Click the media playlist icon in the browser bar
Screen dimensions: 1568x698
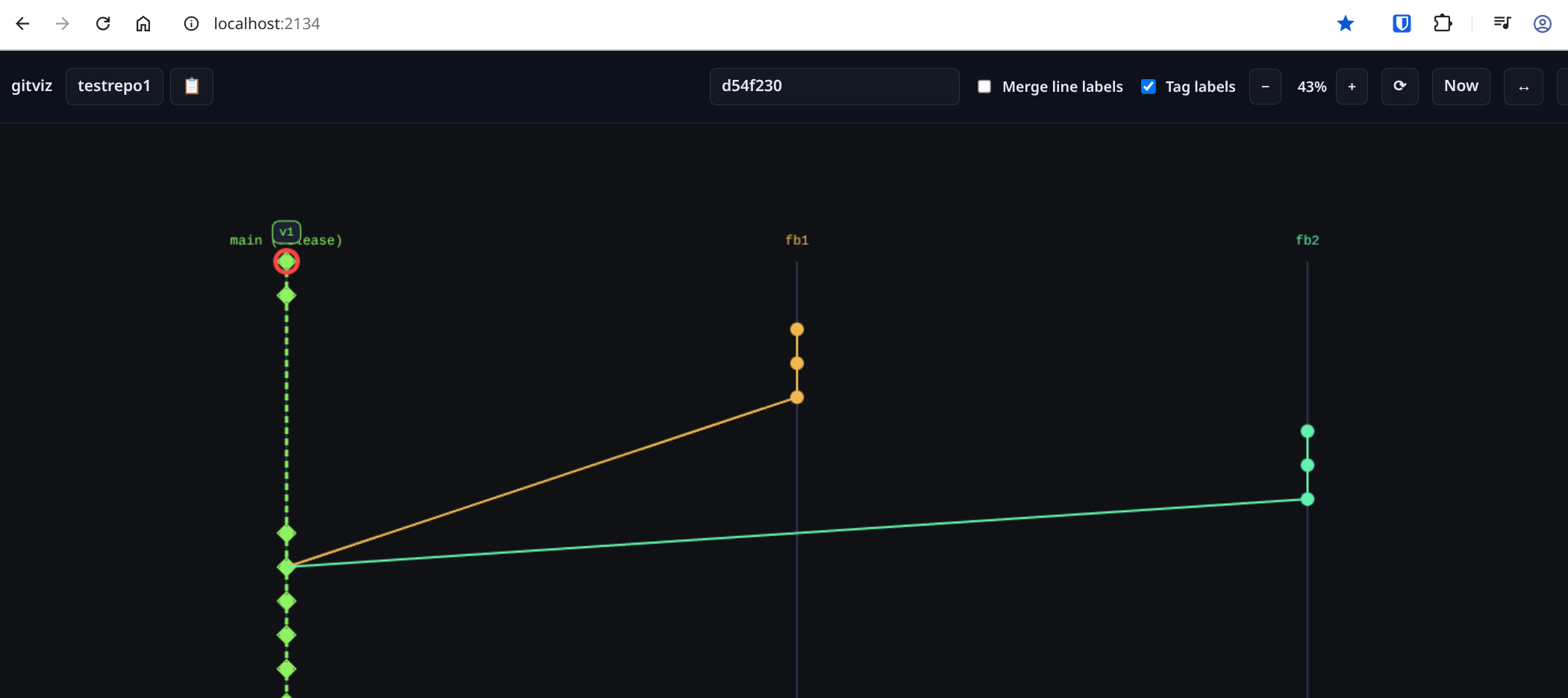pyautogui.click(x=1502, y=23)
